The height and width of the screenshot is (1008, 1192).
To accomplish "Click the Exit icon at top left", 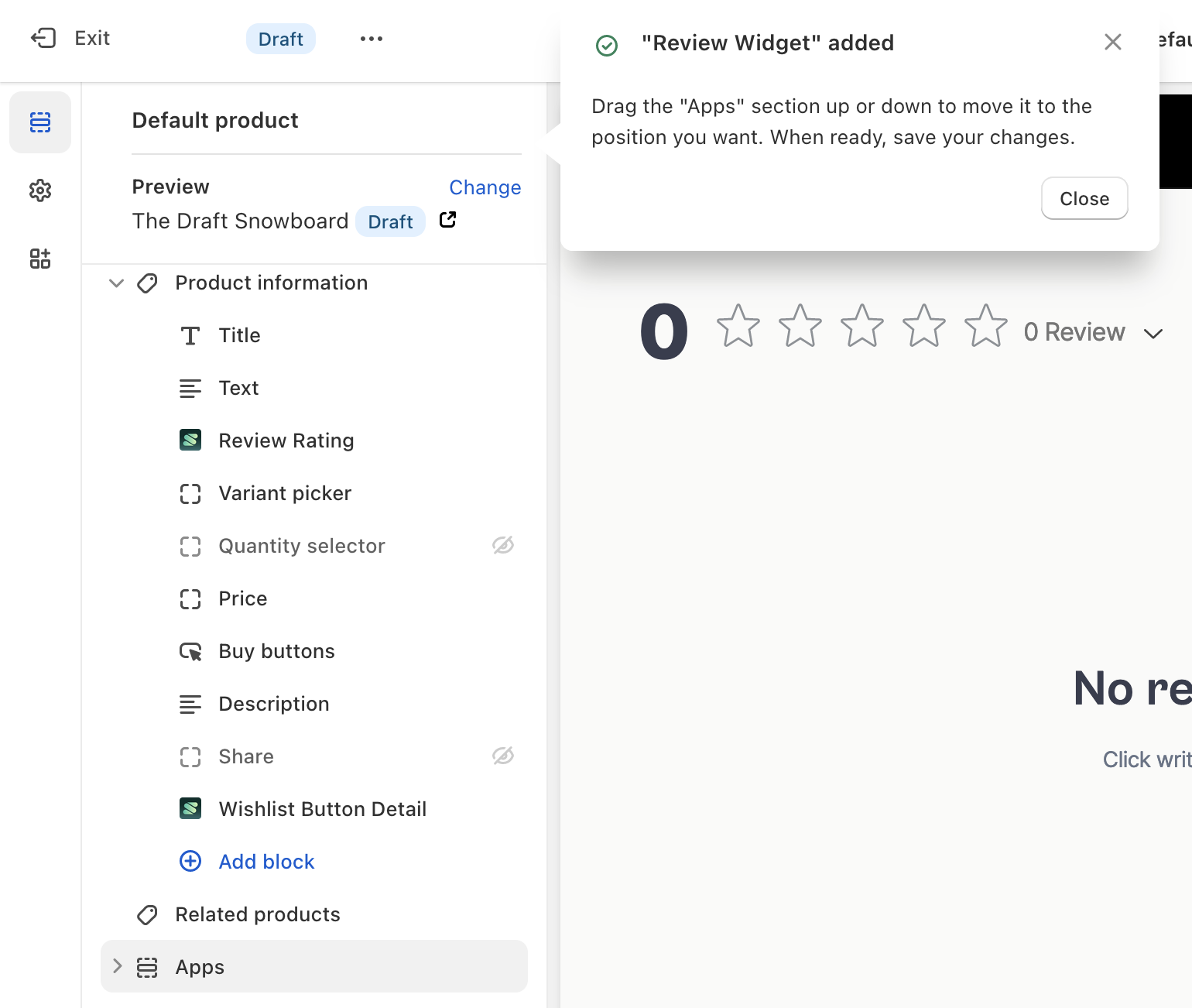I will tap(43, 38).
